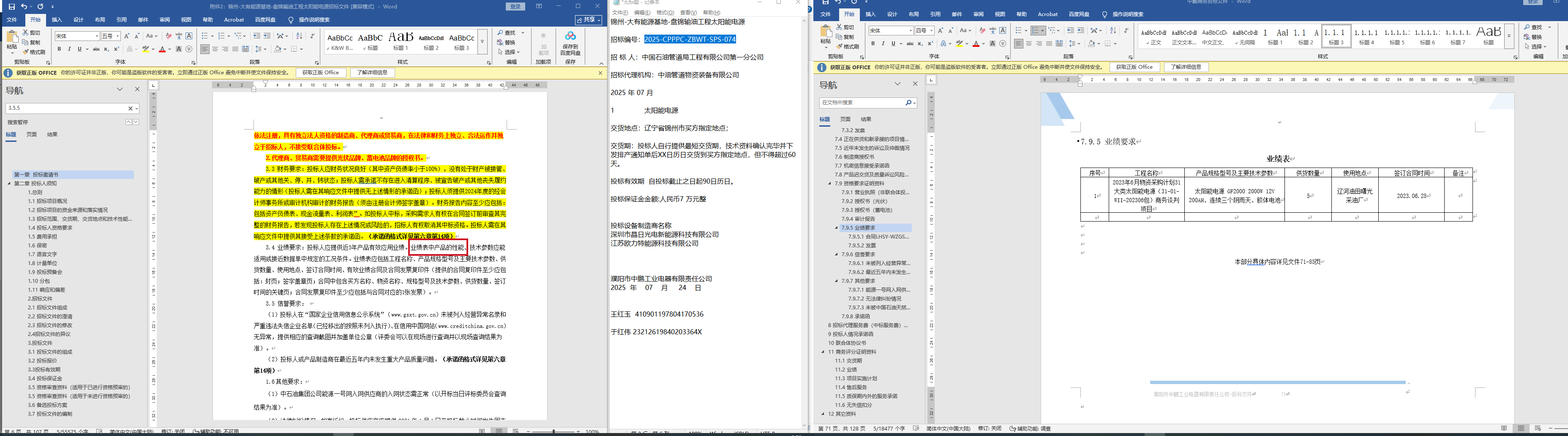Apply red font color in left Word
Image resolution: width=1568 pixels, height=436 pixels.
(163, 49)
